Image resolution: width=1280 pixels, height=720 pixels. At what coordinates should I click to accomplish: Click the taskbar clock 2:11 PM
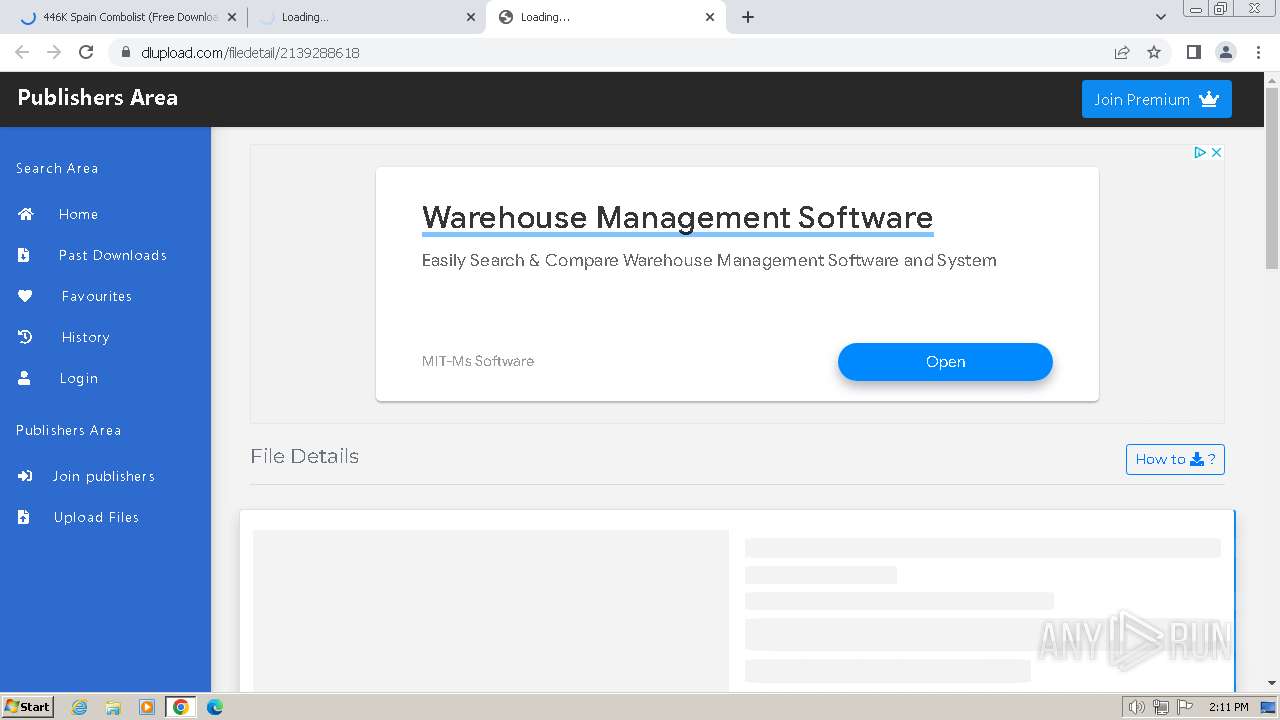(x=1228, y=707)
